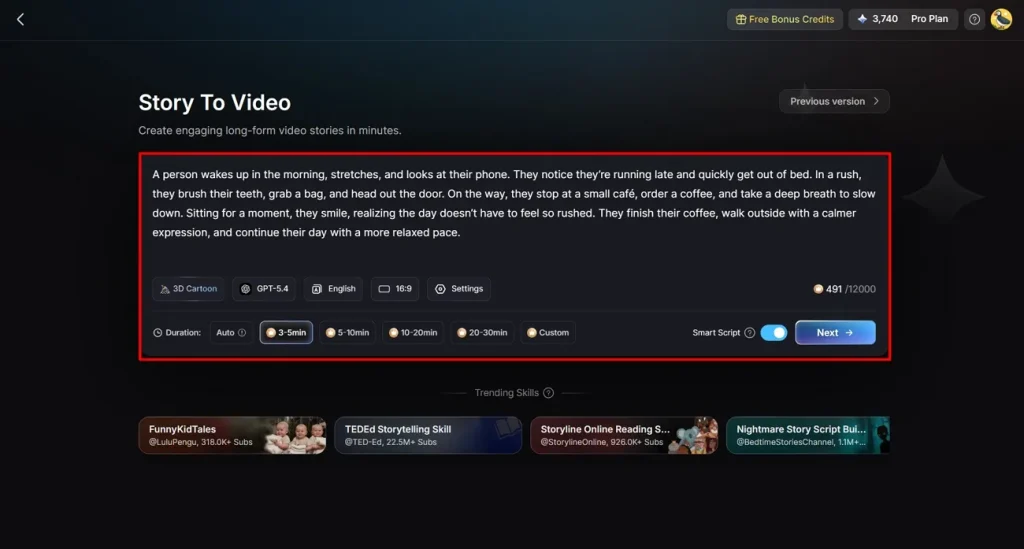Click Smart Script help info icon
1024x549 pixels.
(x=750, y=333)
